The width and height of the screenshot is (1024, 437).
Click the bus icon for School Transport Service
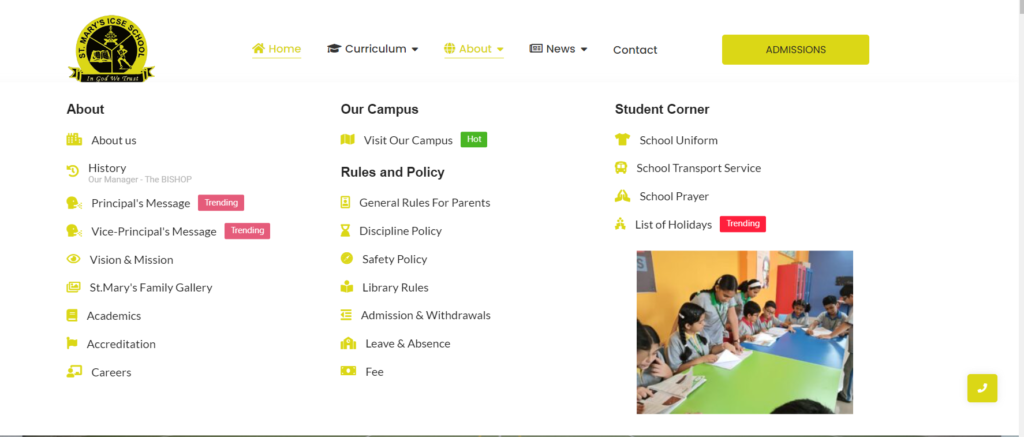[621, 168]
